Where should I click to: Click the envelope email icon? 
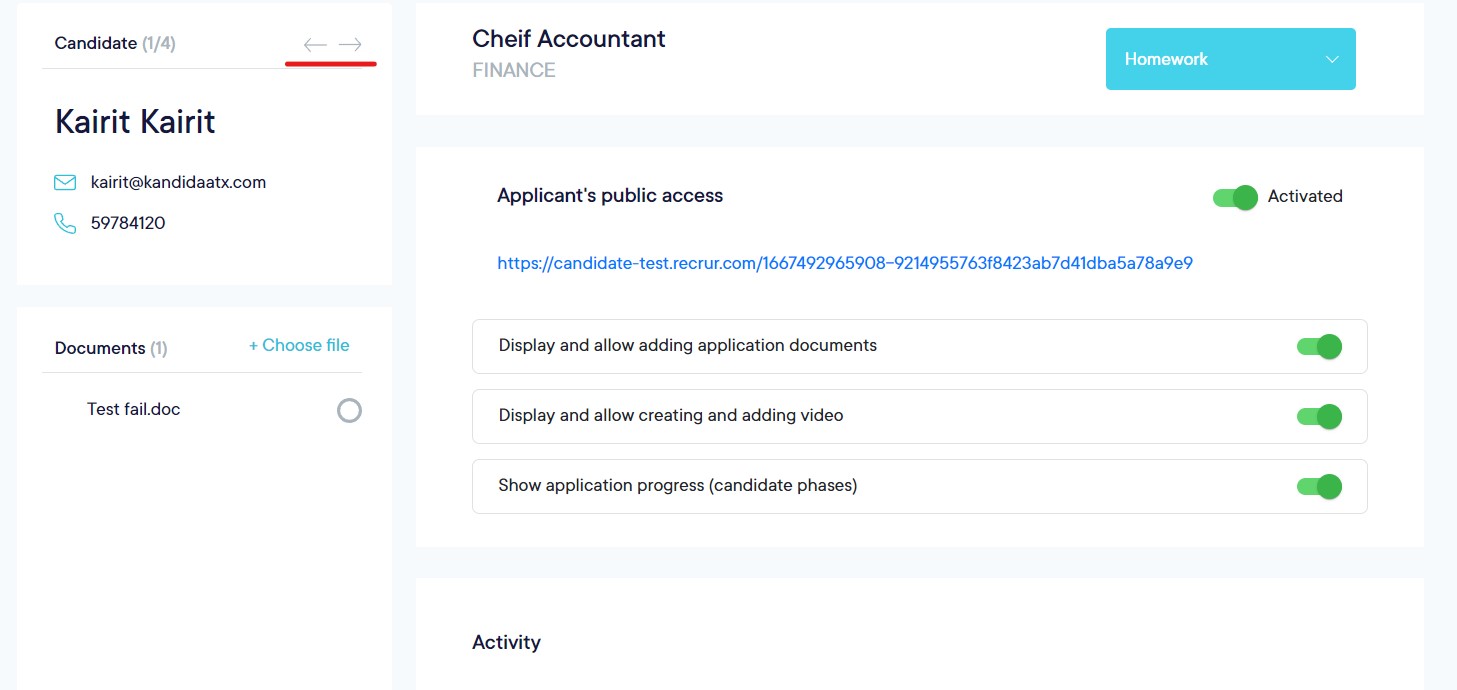[x=65, y=182]
